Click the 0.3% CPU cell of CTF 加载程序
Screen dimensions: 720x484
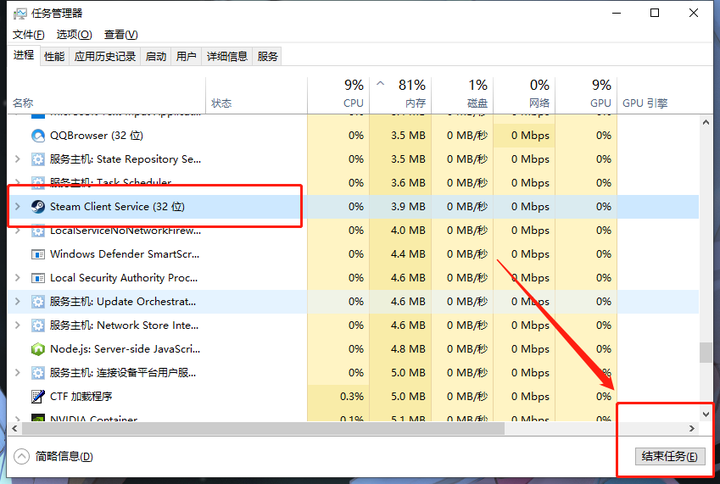click(338, 397)
